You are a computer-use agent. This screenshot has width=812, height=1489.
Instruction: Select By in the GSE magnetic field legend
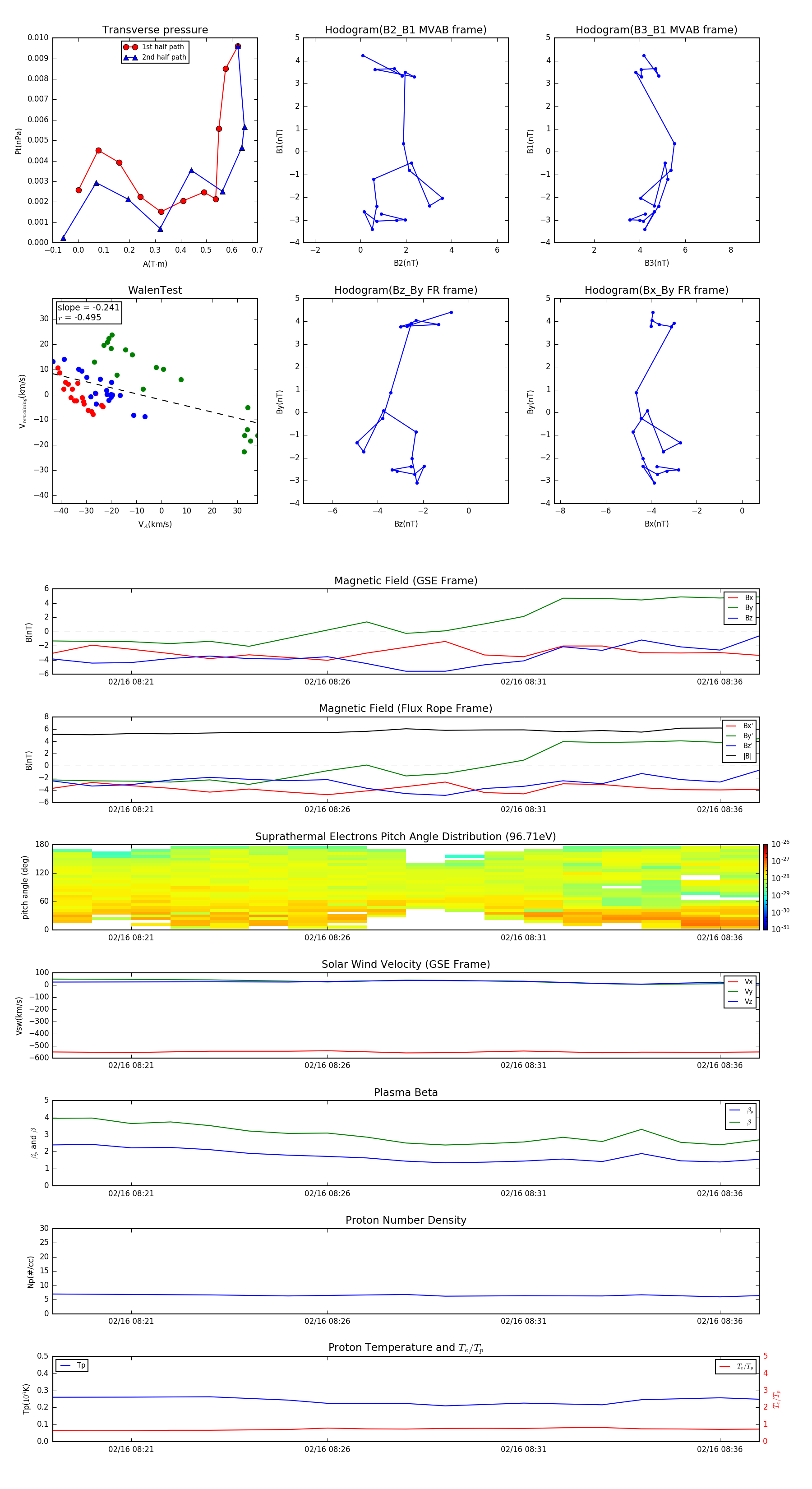pos(740,608)
